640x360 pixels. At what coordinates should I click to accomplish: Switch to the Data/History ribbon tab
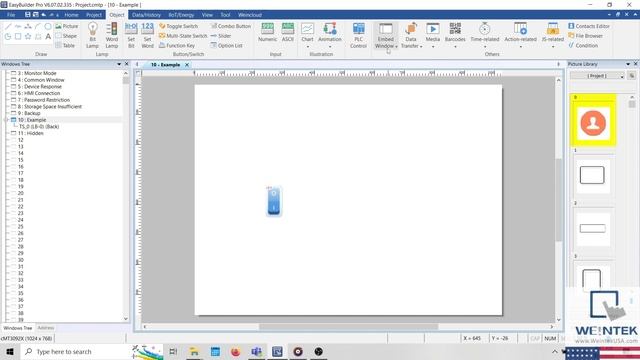[147, 15]
